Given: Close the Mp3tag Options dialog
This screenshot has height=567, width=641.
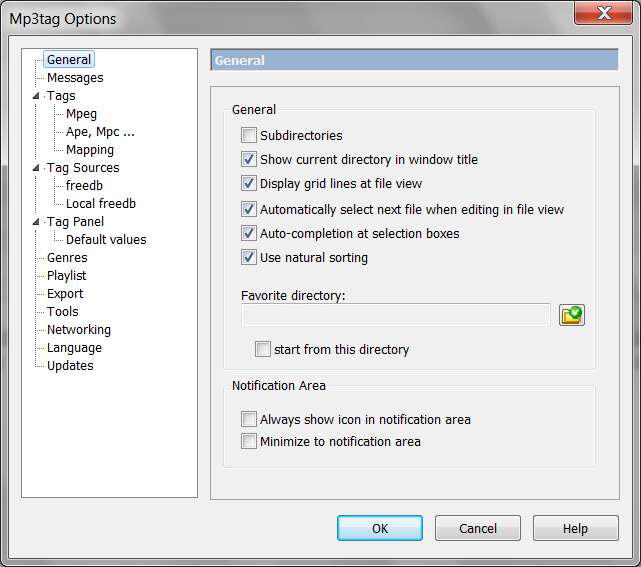Looking at the screenshot, I should [x=603, y=13].
